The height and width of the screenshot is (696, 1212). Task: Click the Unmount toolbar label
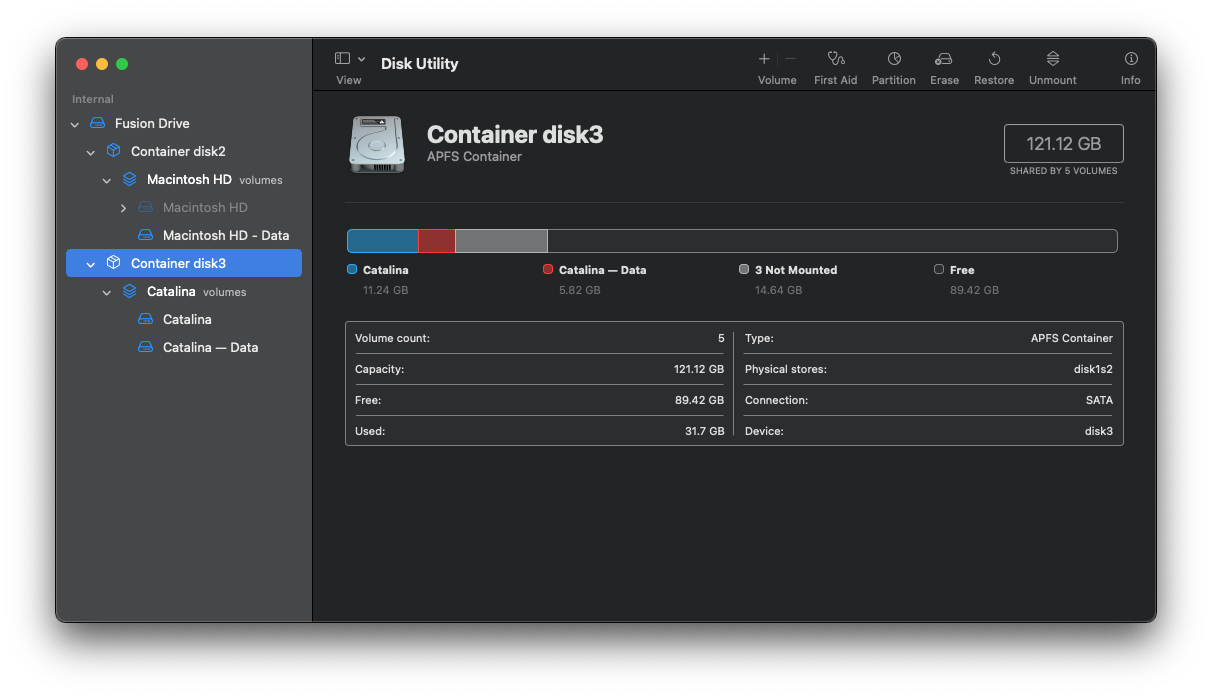click(x=1053, y=80)
